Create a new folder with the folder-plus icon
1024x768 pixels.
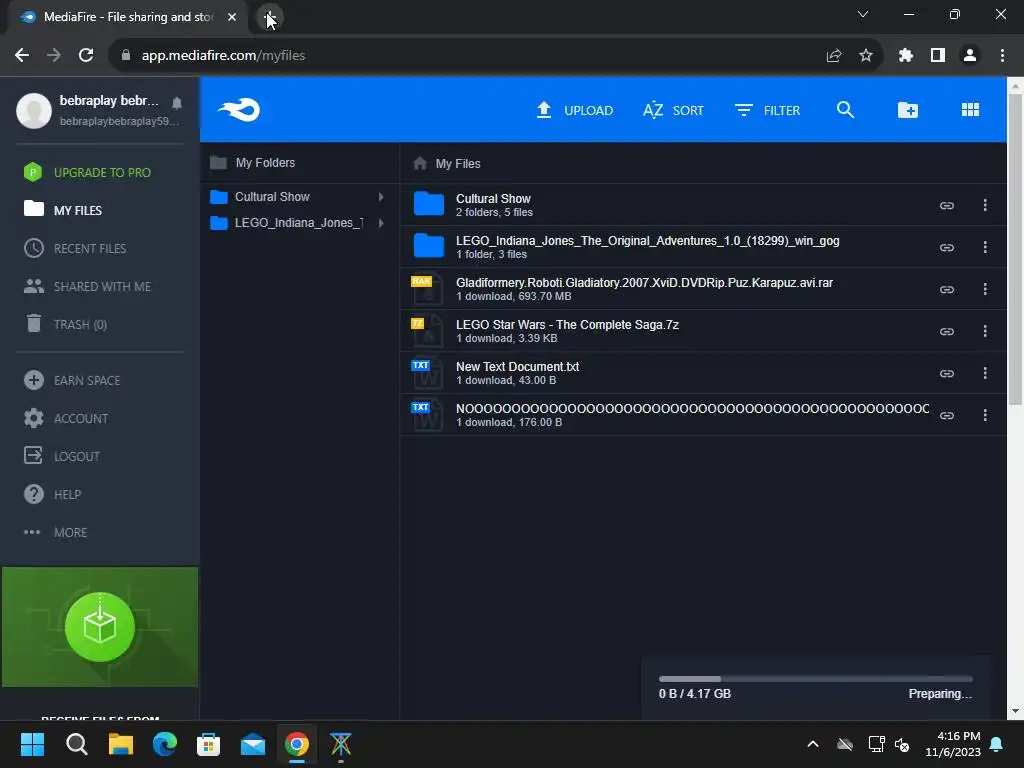tap(908, 110)
